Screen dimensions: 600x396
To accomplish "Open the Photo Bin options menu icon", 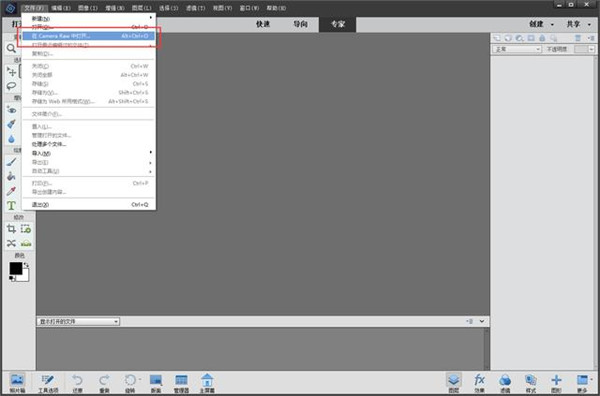I will tap(470, 321).
